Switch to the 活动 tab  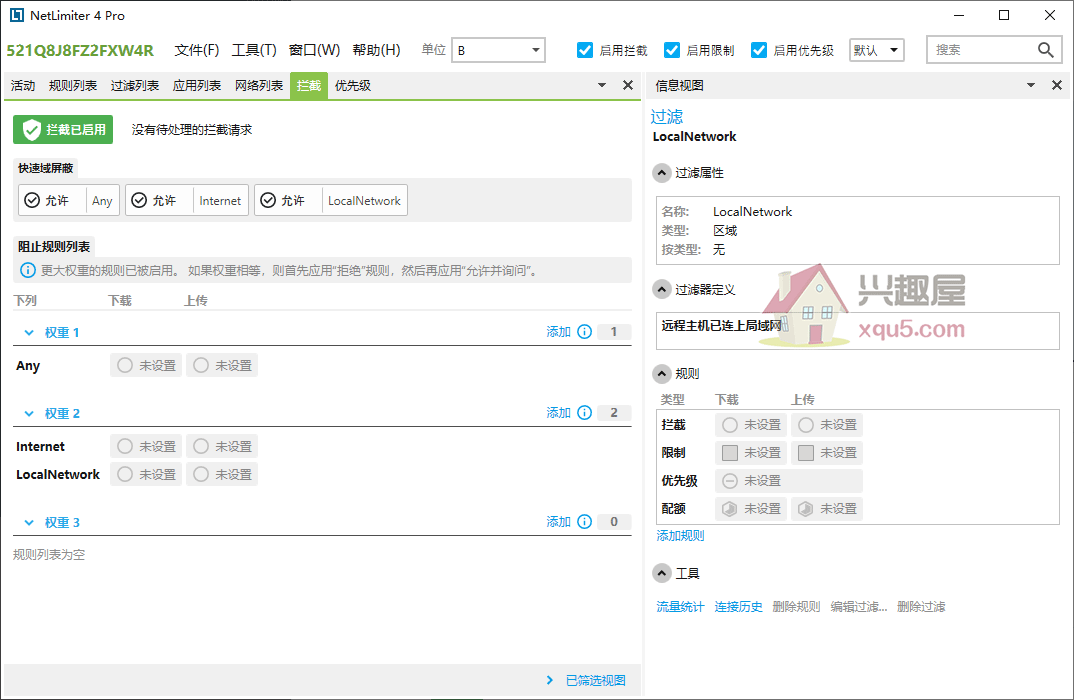click(x=23, y=86)
